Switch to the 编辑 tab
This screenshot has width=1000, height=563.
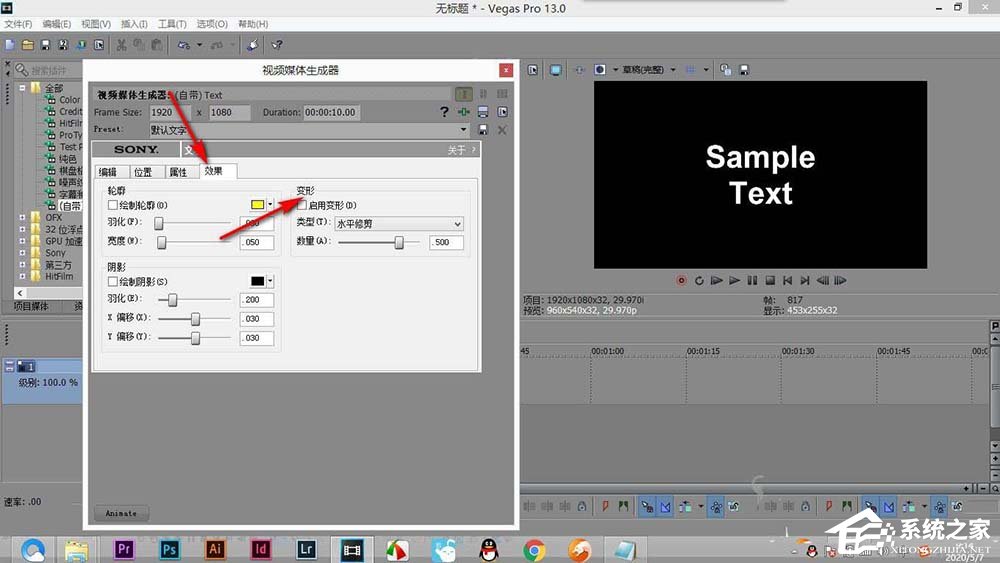(x=112, y=172)
